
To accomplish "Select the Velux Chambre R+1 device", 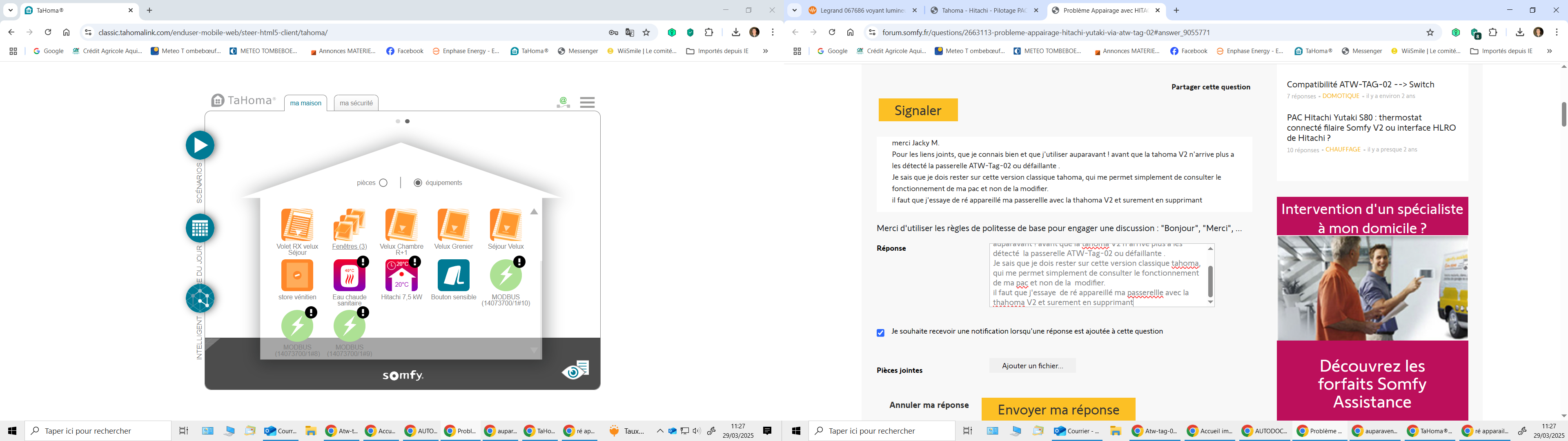I will coord(402,225).
